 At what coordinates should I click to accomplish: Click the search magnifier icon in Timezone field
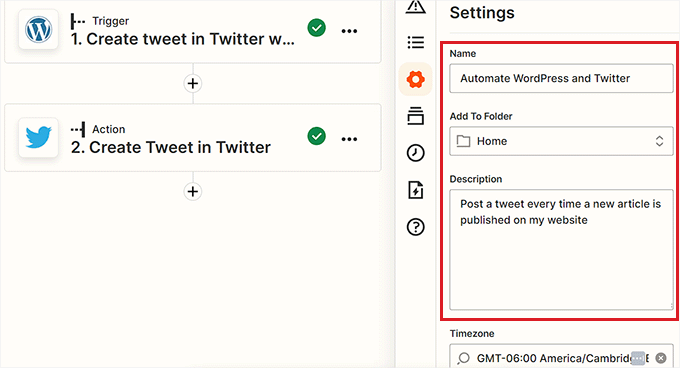point(463,358)
